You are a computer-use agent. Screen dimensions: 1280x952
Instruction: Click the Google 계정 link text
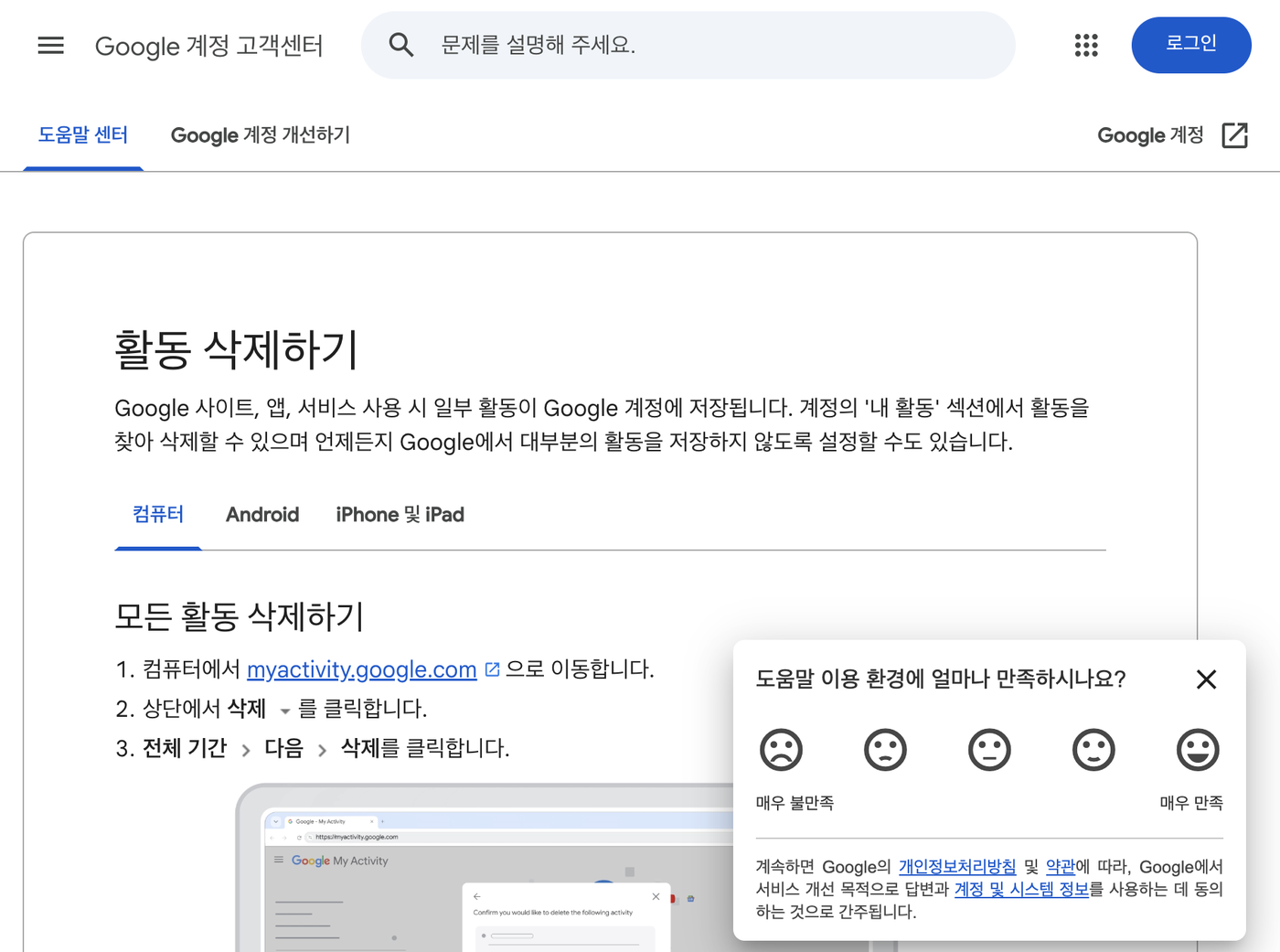(1150, 135)
